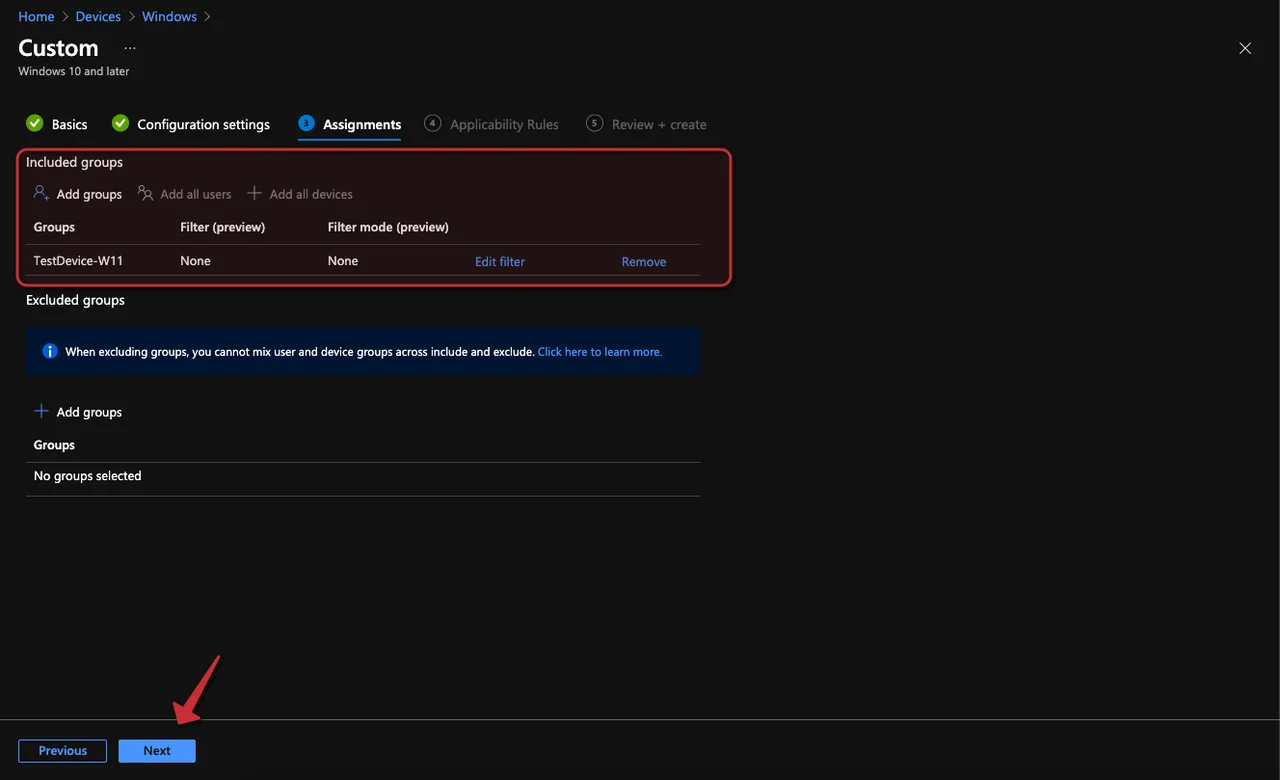Click the Included groups heading
The width and height of the screenshot is (1280, 780).
coord(74,162)
